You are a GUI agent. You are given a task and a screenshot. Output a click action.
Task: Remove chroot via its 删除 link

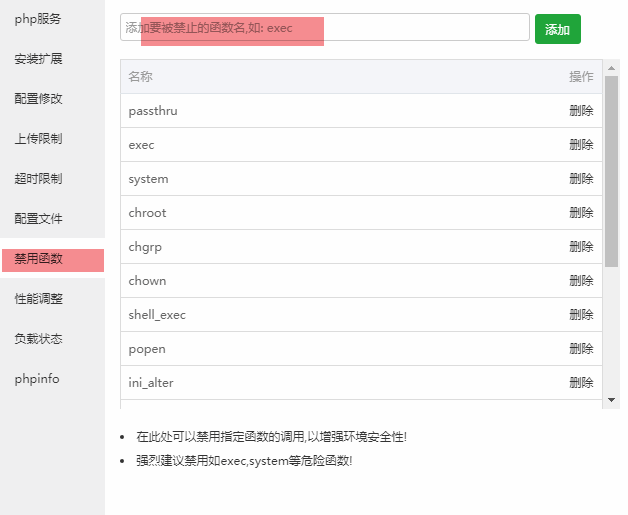[581, 213]
